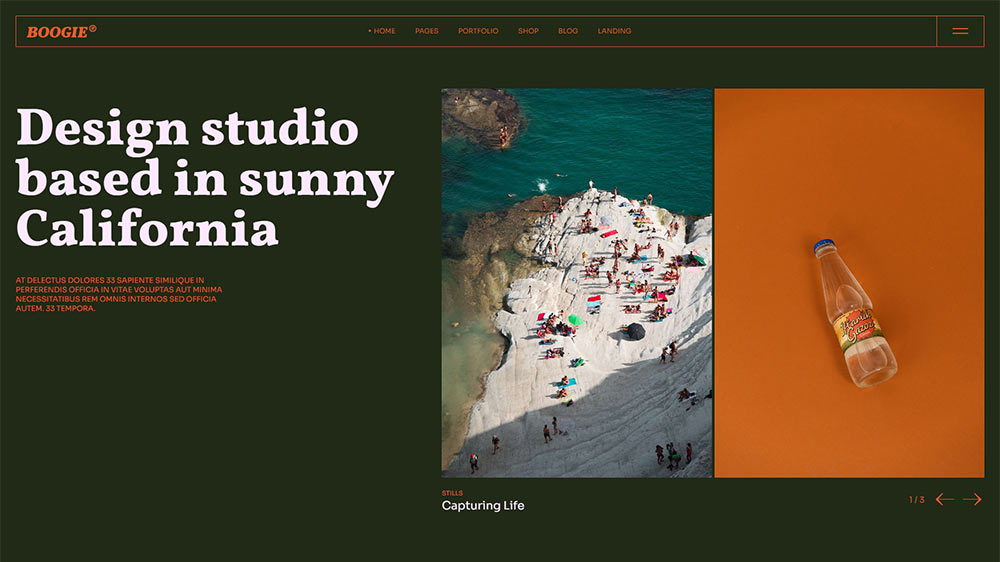Click the 1/3 slide counter
This screenshot has width=1000, height=562.
click(x=916, y=499)
